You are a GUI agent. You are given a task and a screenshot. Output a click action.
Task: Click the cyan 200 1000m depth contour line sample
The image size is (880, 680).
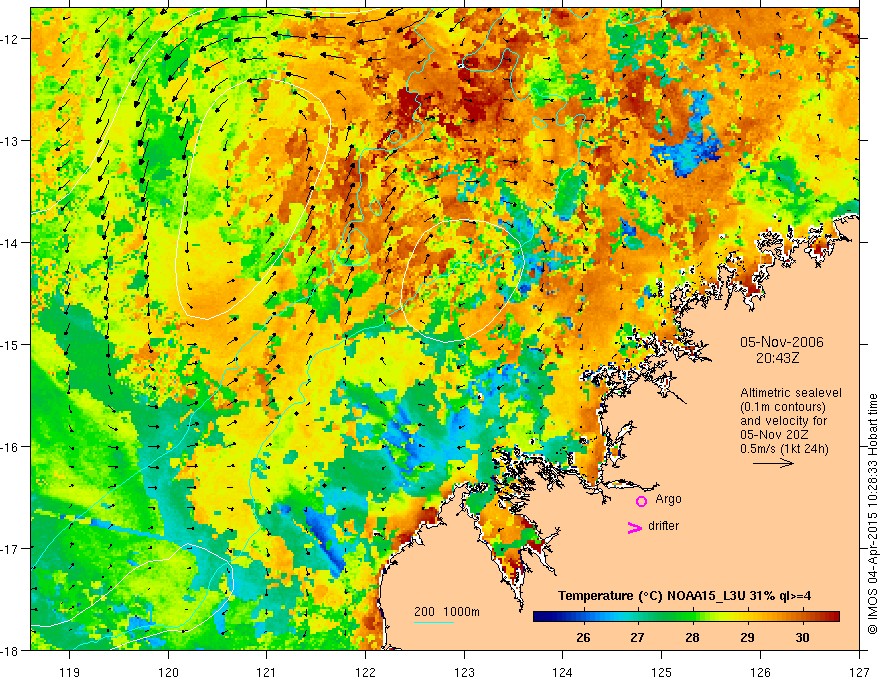click(x=434, y=622)
